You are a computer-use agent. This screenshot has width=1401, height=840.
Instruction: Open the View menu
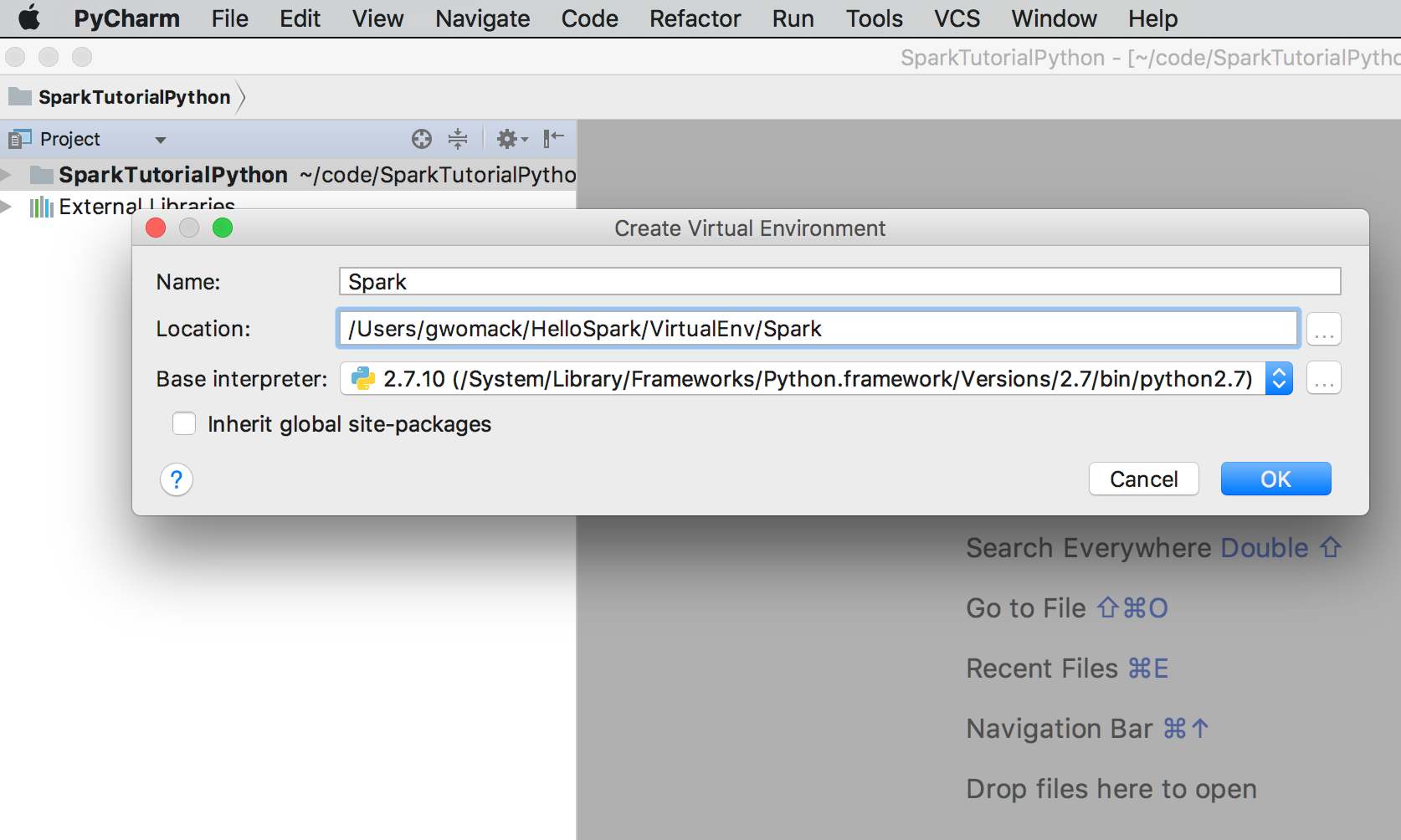coord(377,18)
